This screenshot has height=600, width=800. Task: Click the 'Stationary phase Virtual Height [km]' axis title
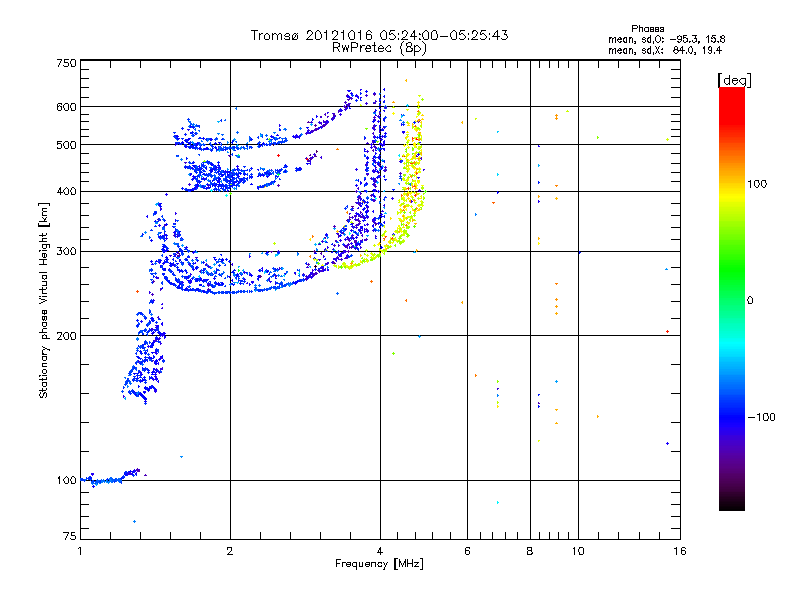point(44,301)
